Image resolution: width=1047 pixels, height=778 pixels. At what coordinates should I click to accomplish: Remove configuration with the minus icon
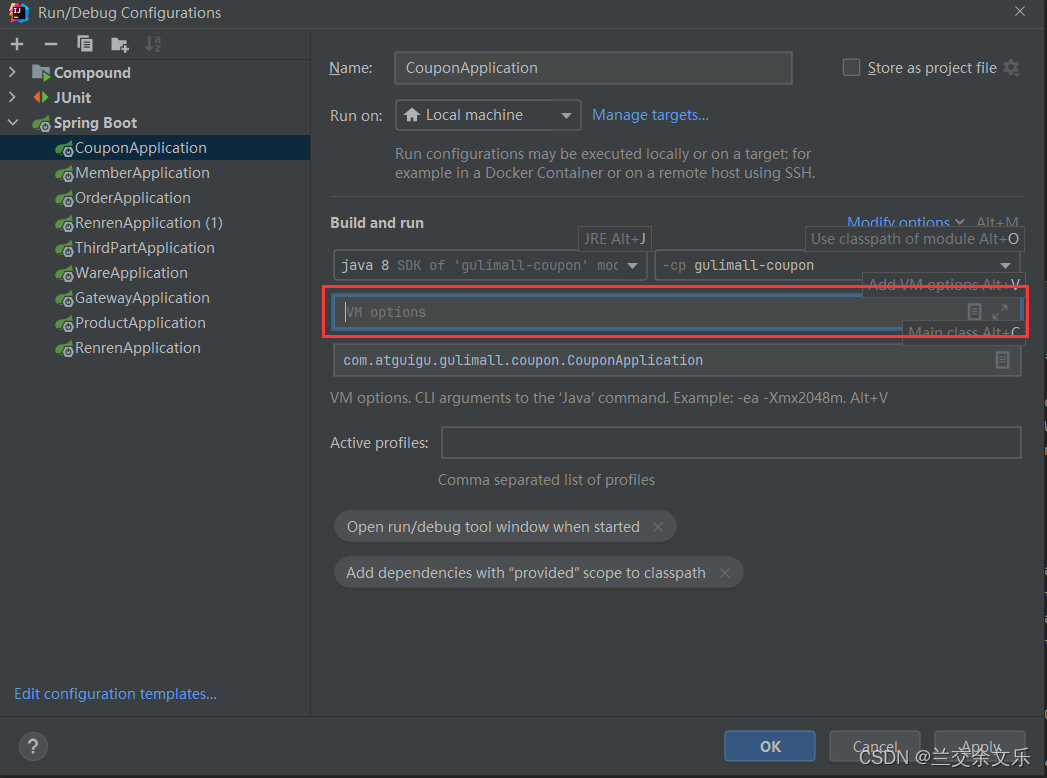pos(51,44)
